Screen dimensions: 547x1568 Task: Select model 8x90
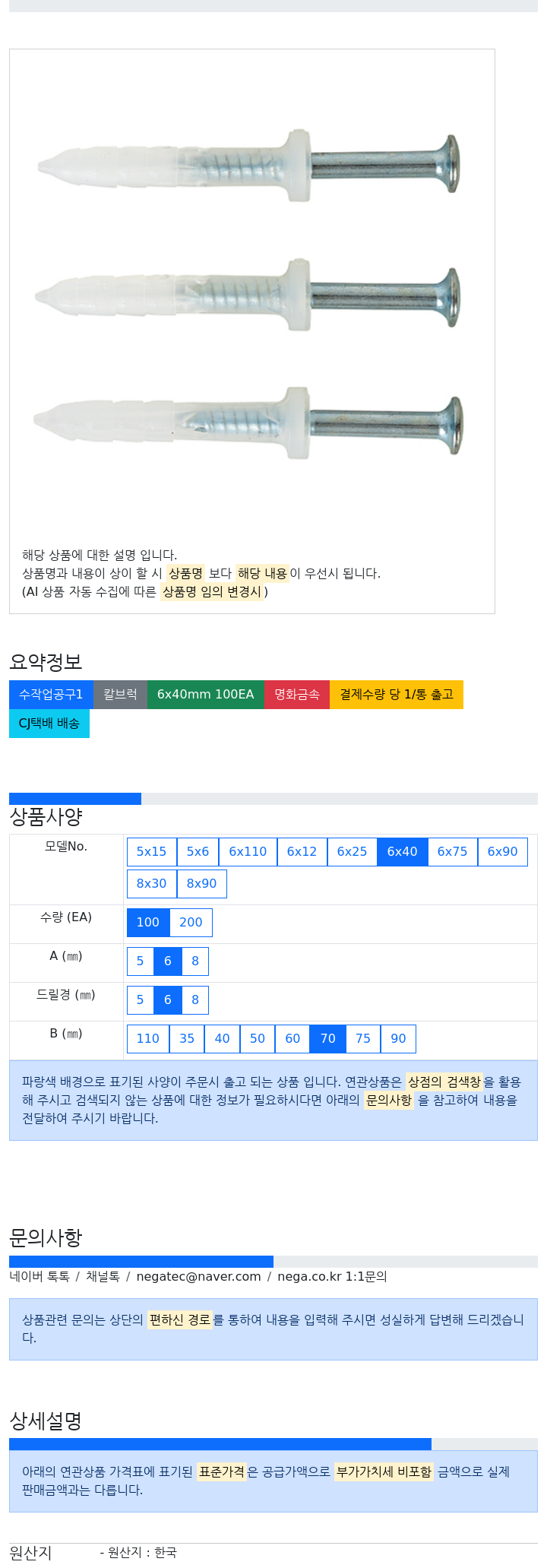(x=201, y=883)
